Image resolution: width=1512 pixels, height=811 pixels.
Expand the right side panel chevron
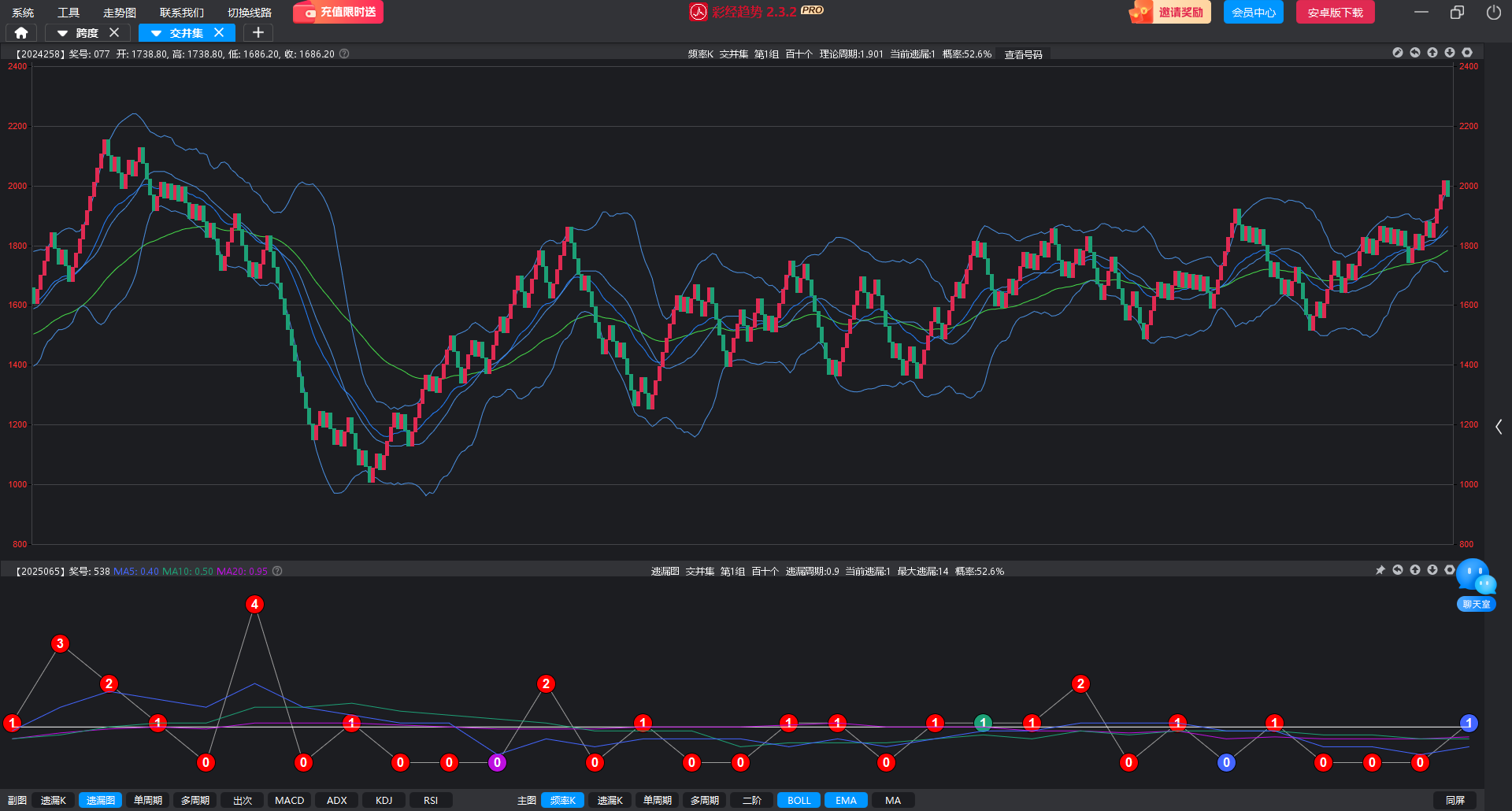click(1499, 427)
